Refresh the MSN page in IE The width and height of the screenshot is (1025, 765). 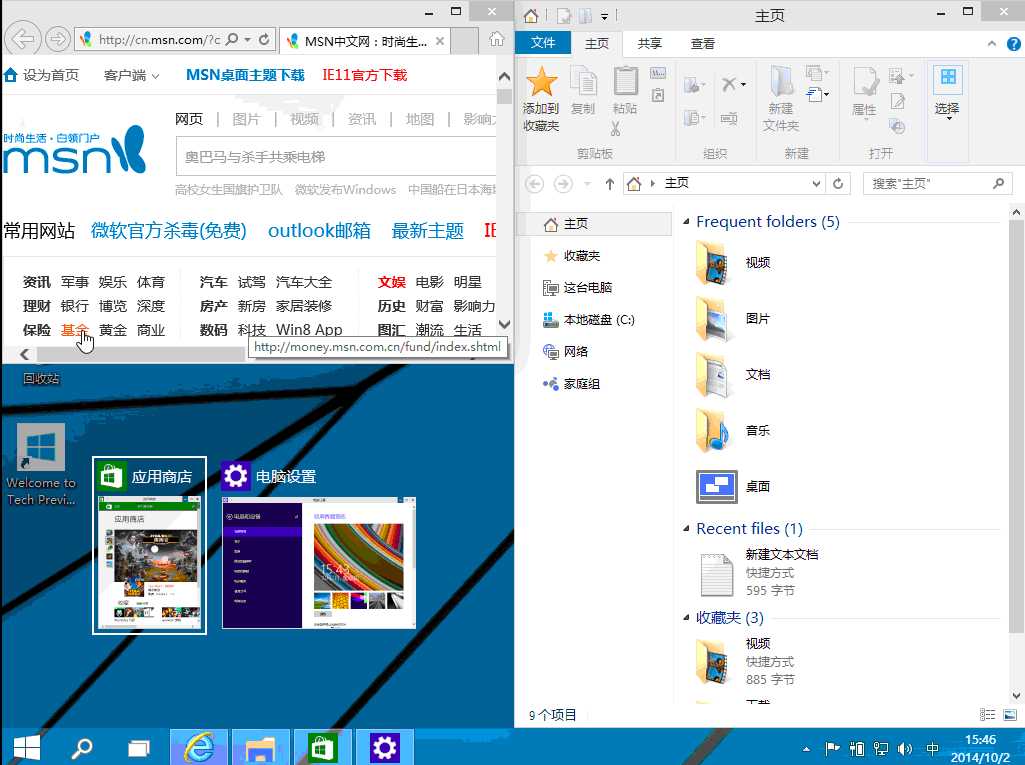click(x=264, y=39)
